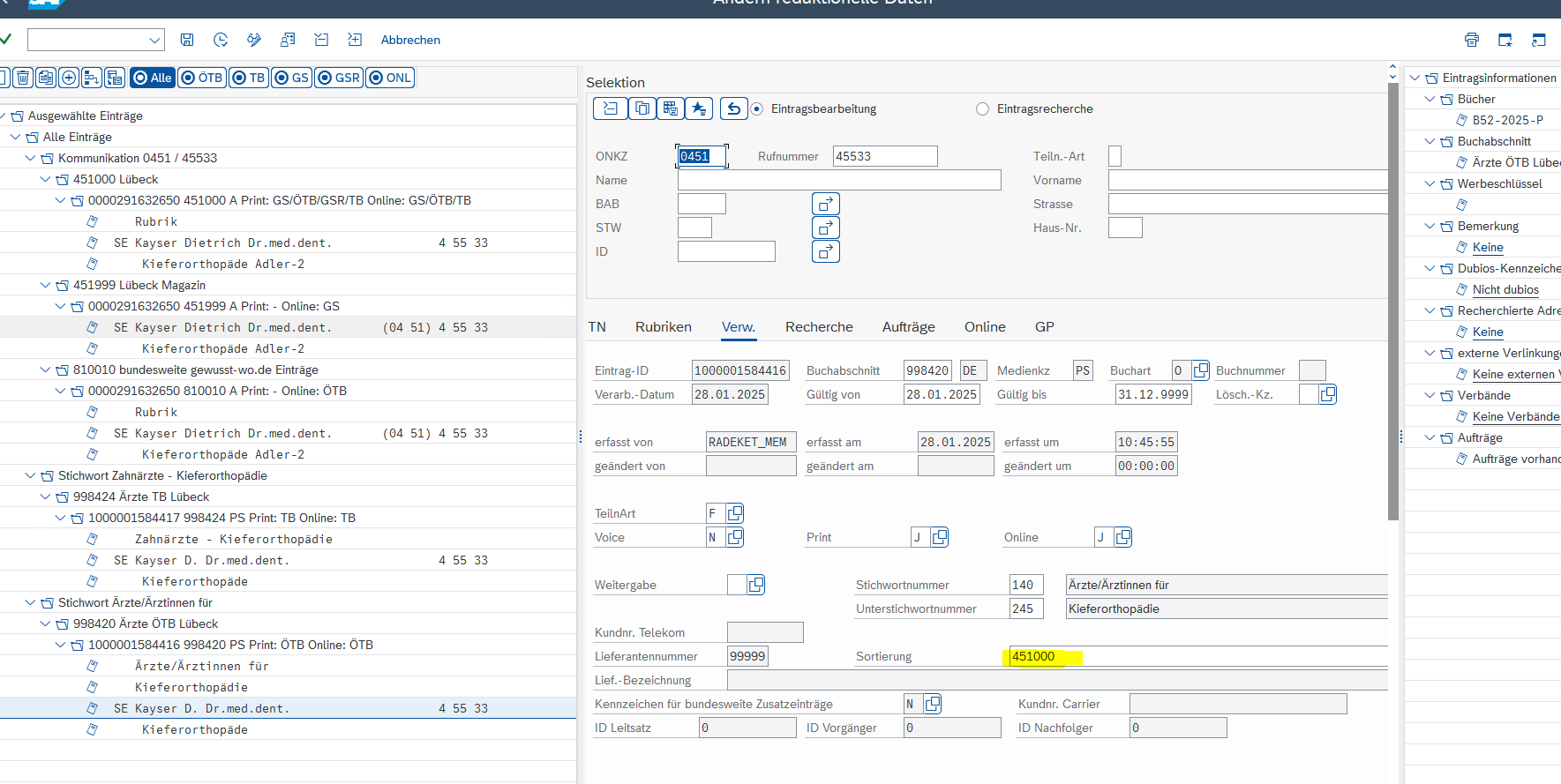Click the circled plus add icon in the tree toolbar

pos(69,78)
